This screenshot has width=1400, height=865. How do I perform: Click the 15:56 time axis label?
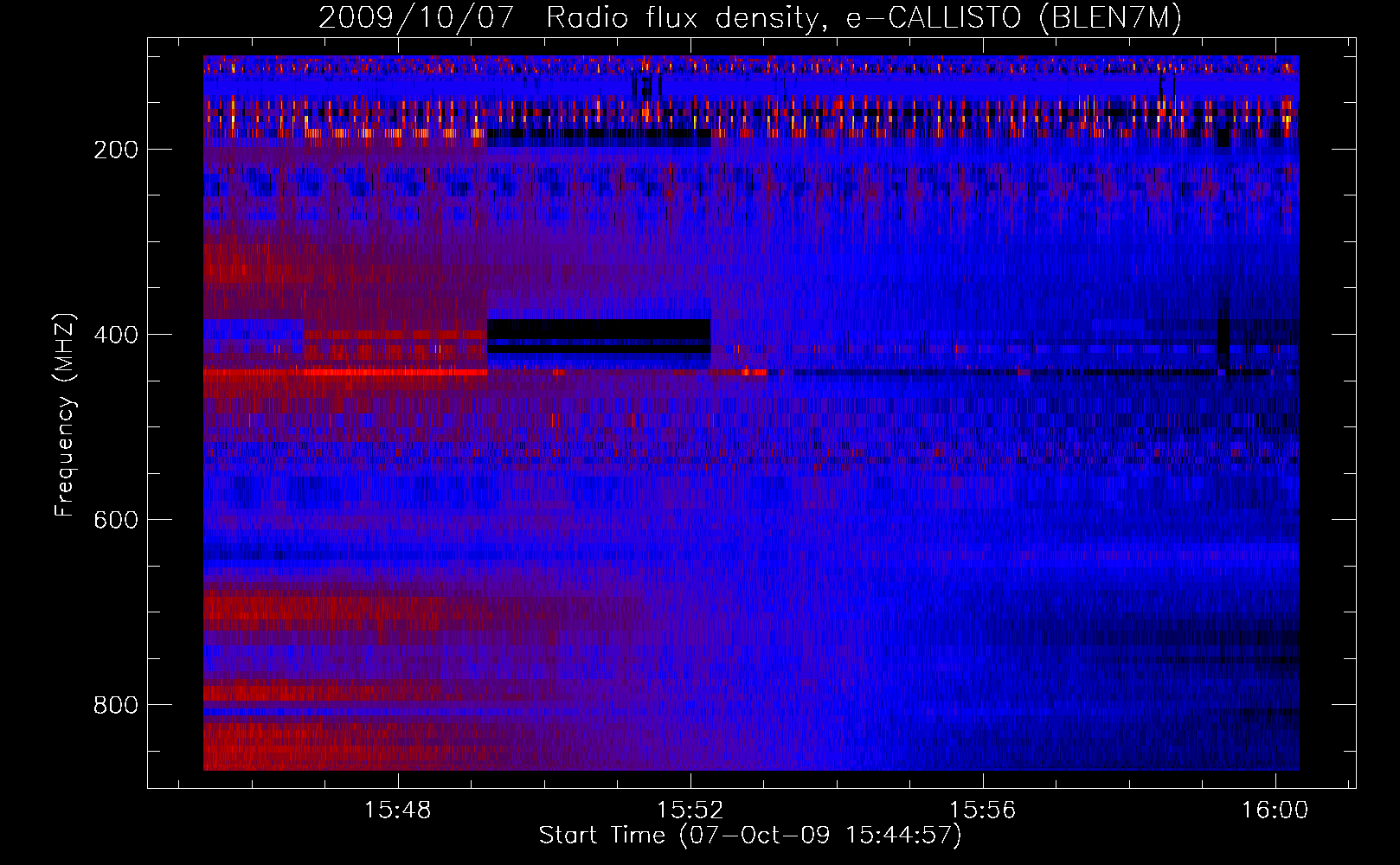tap(982, 811)
